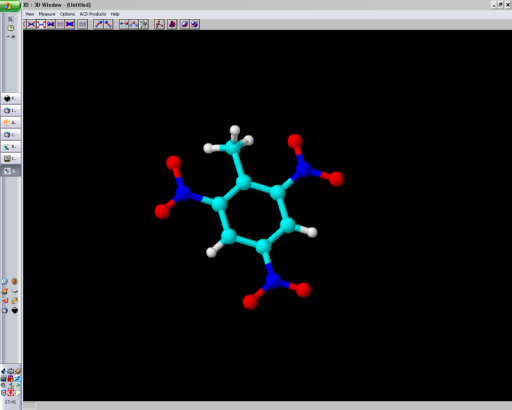Launch Firefox from the quick launch area
The width and height of the screenshot is (512, 410).
click(15, 281)
